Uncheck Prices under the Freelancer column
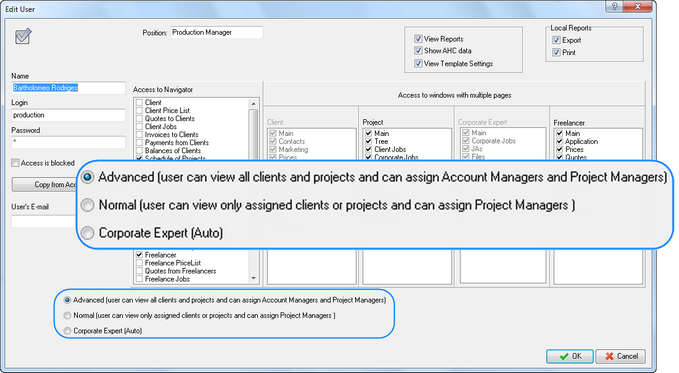Screen dimensions: 679x373 pos(559,149)
